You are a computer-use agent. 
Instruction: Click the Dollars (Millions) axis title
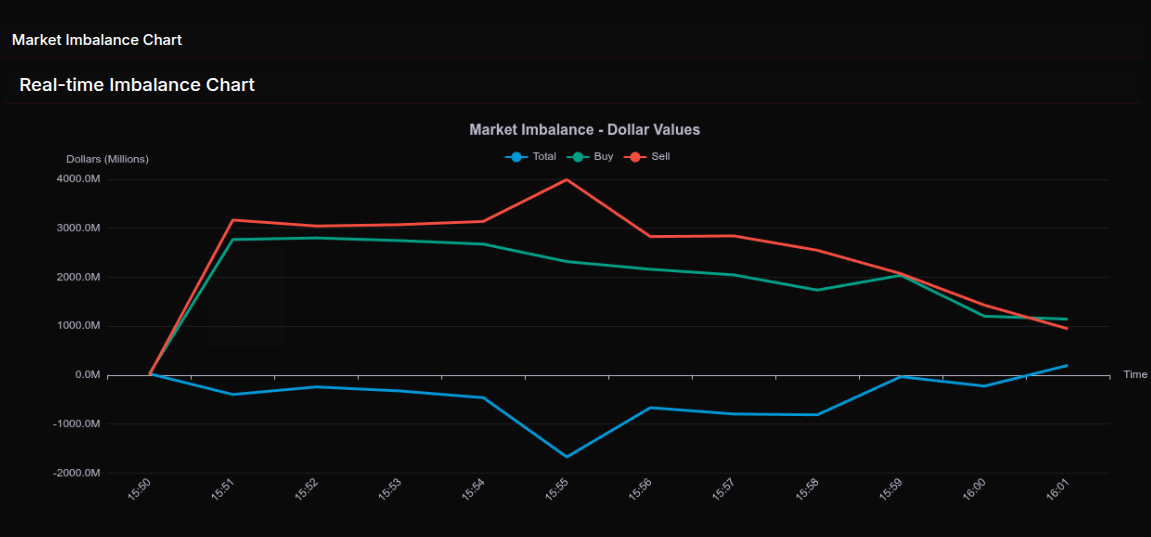(107, 159)
